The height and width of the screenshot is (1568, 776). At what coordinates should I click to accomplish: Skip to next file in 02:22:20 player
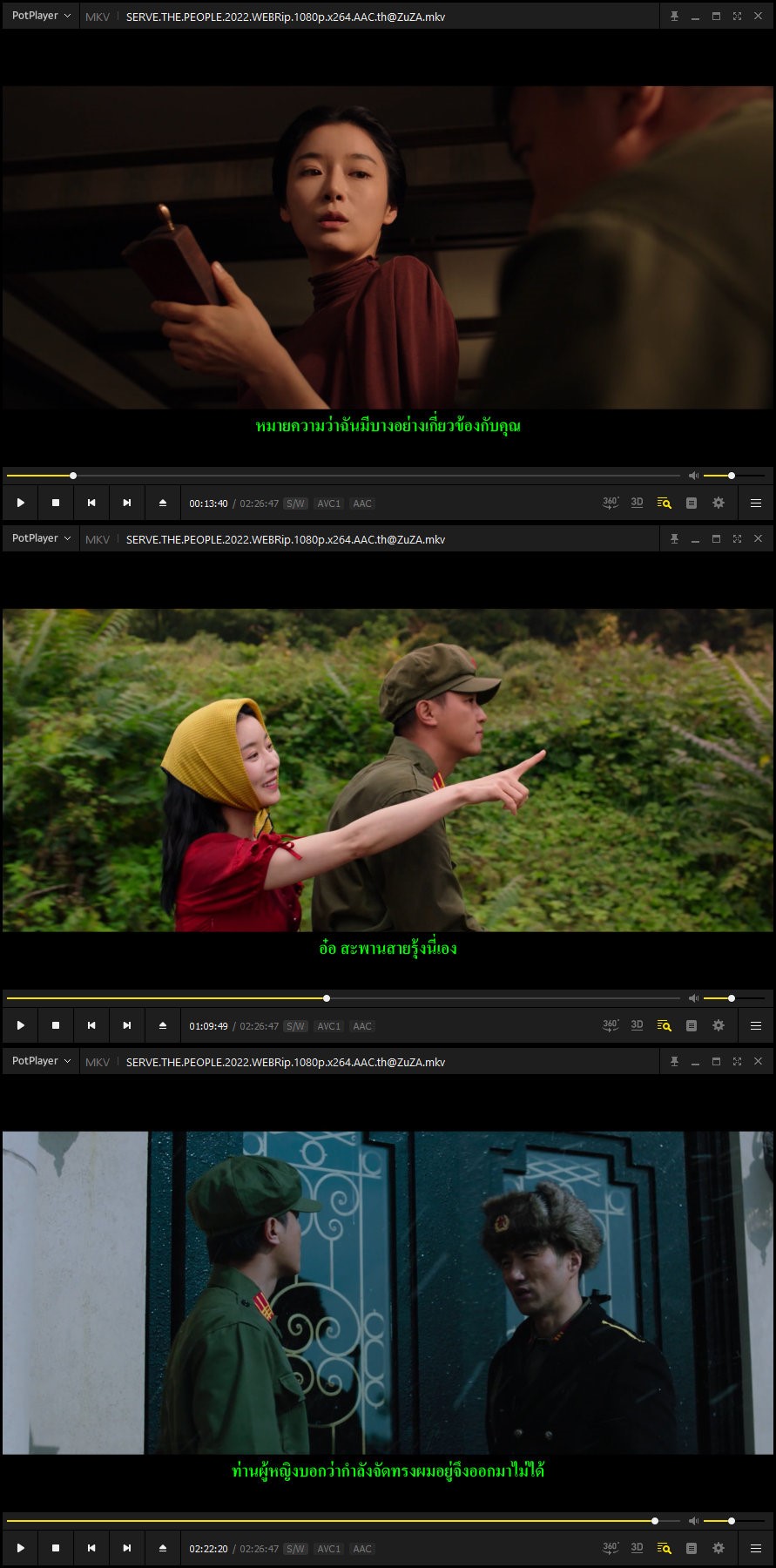[x=127, y=1548]
